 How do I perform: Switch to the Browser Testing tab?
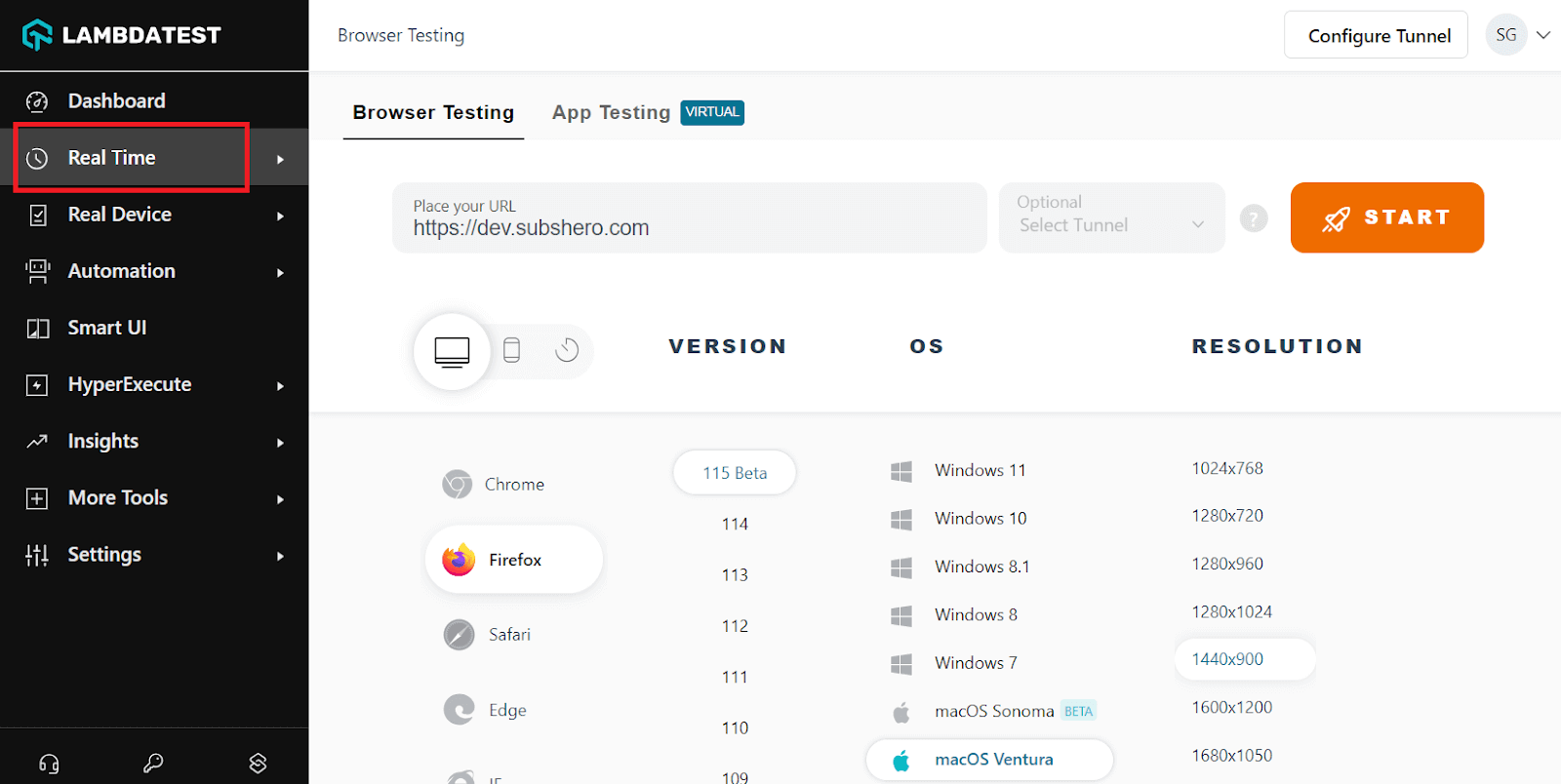(x=433, y=112)
